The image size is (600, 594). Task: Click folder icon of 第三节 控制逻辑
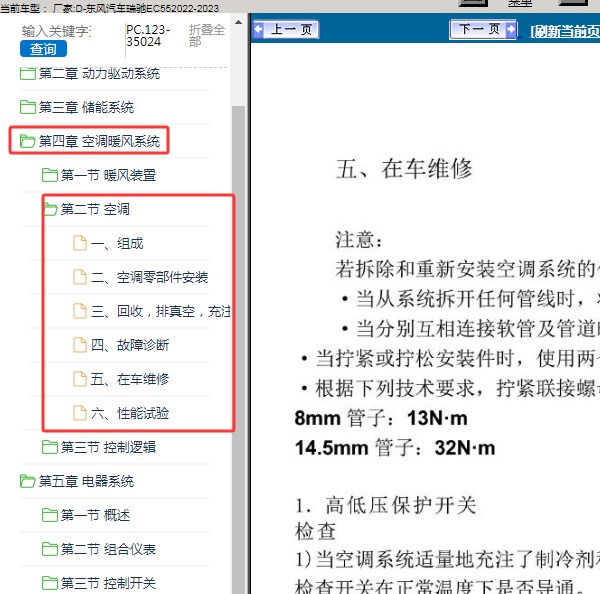[x=50, y=447]
